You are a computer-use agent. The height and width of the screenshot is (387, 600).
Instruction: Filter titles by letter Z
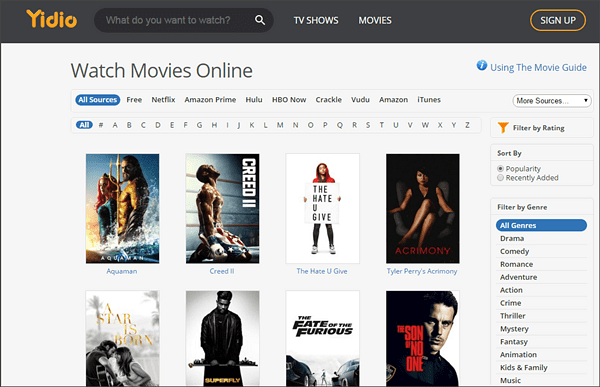[x=467, y=125]
